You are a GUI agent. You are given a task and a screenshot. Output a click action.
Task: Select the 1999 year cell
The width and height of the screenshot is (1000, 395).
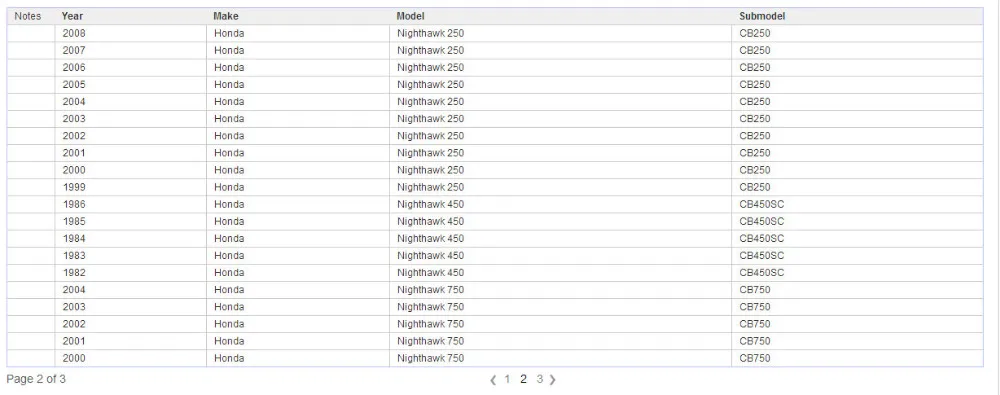[74, 187]
